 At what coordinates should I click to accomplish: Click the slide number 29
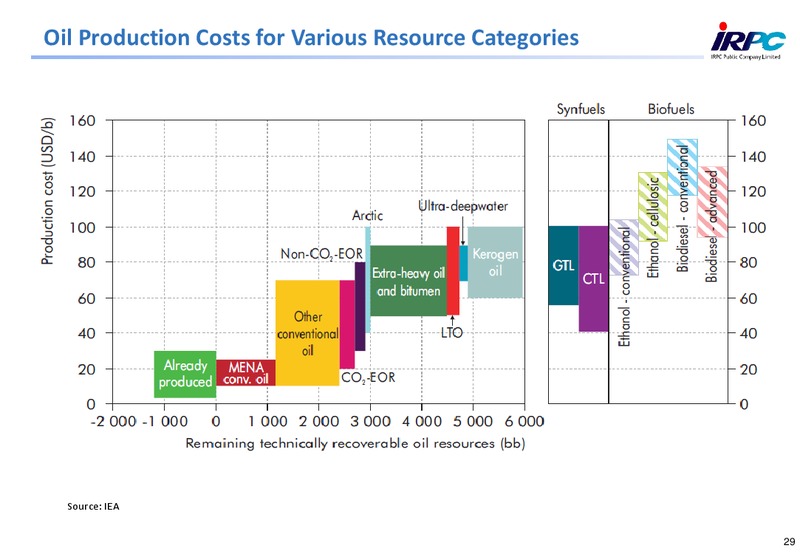tap(789, 542)
